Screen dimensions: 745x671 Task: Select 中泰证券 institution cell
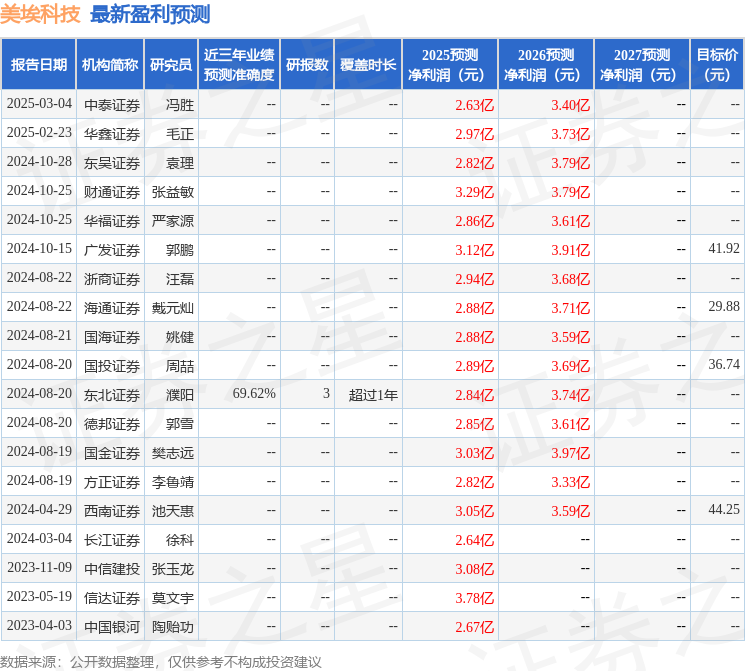pos(112,105)
